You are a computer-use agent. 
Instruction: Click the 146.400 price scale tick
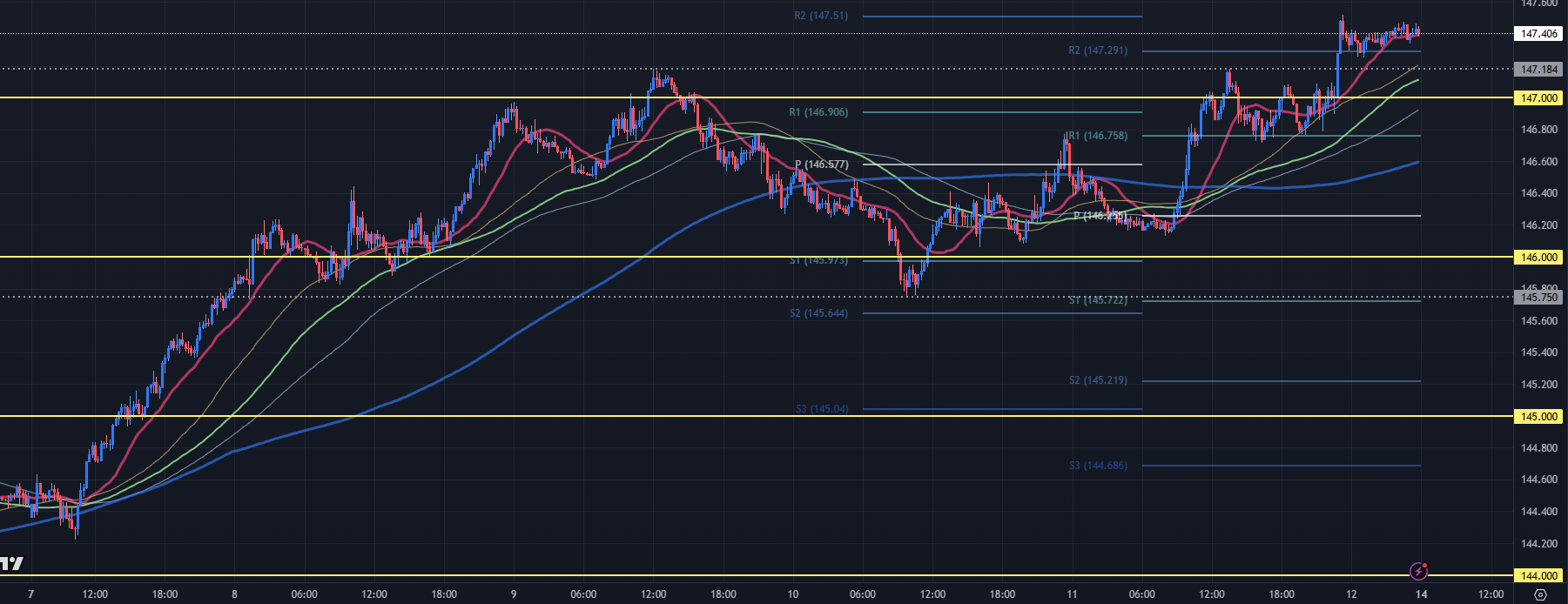pyautogui.click(x=1538, y=193)
